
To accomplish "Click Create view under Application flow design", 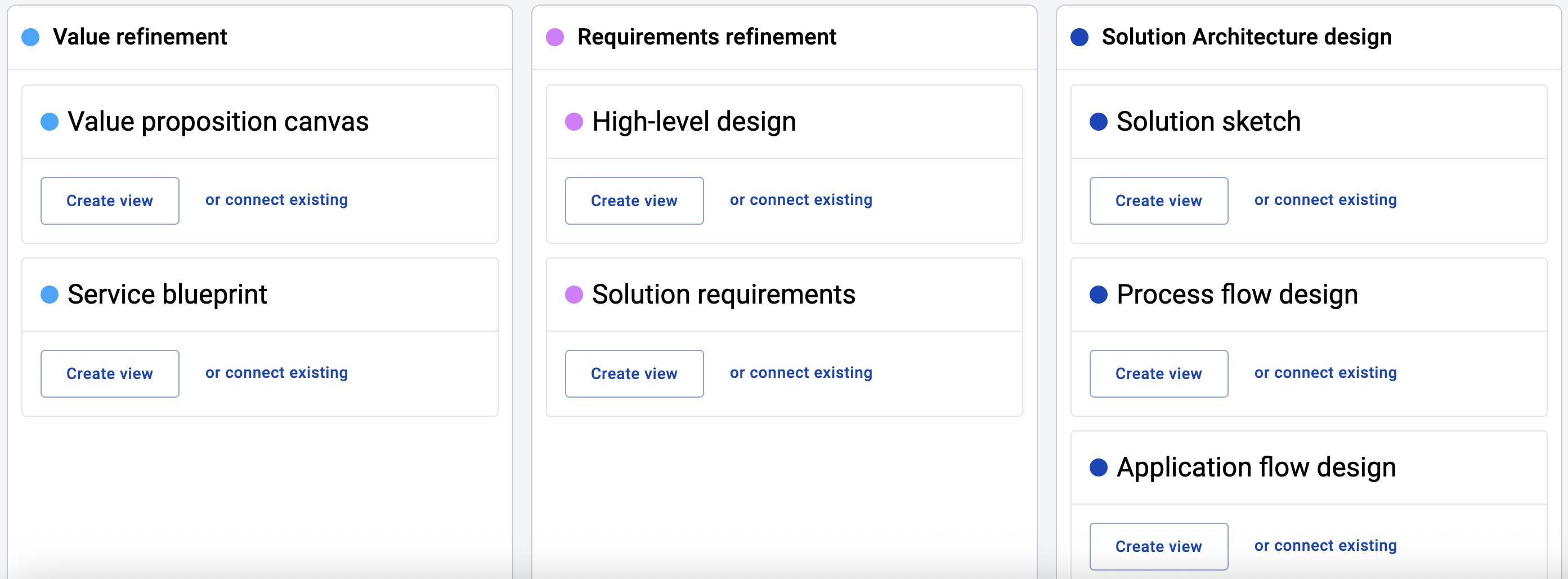I will 1159,546.
